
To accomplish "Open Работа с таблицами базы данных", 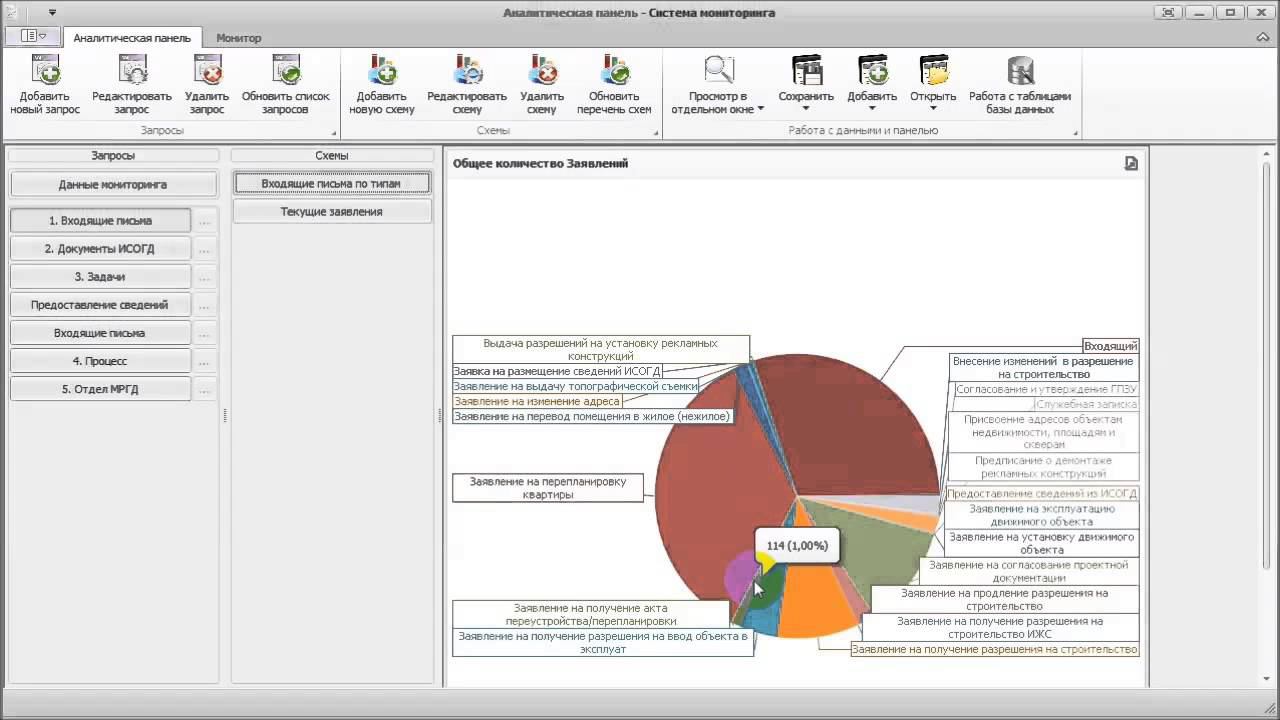I will [1020, 85].
